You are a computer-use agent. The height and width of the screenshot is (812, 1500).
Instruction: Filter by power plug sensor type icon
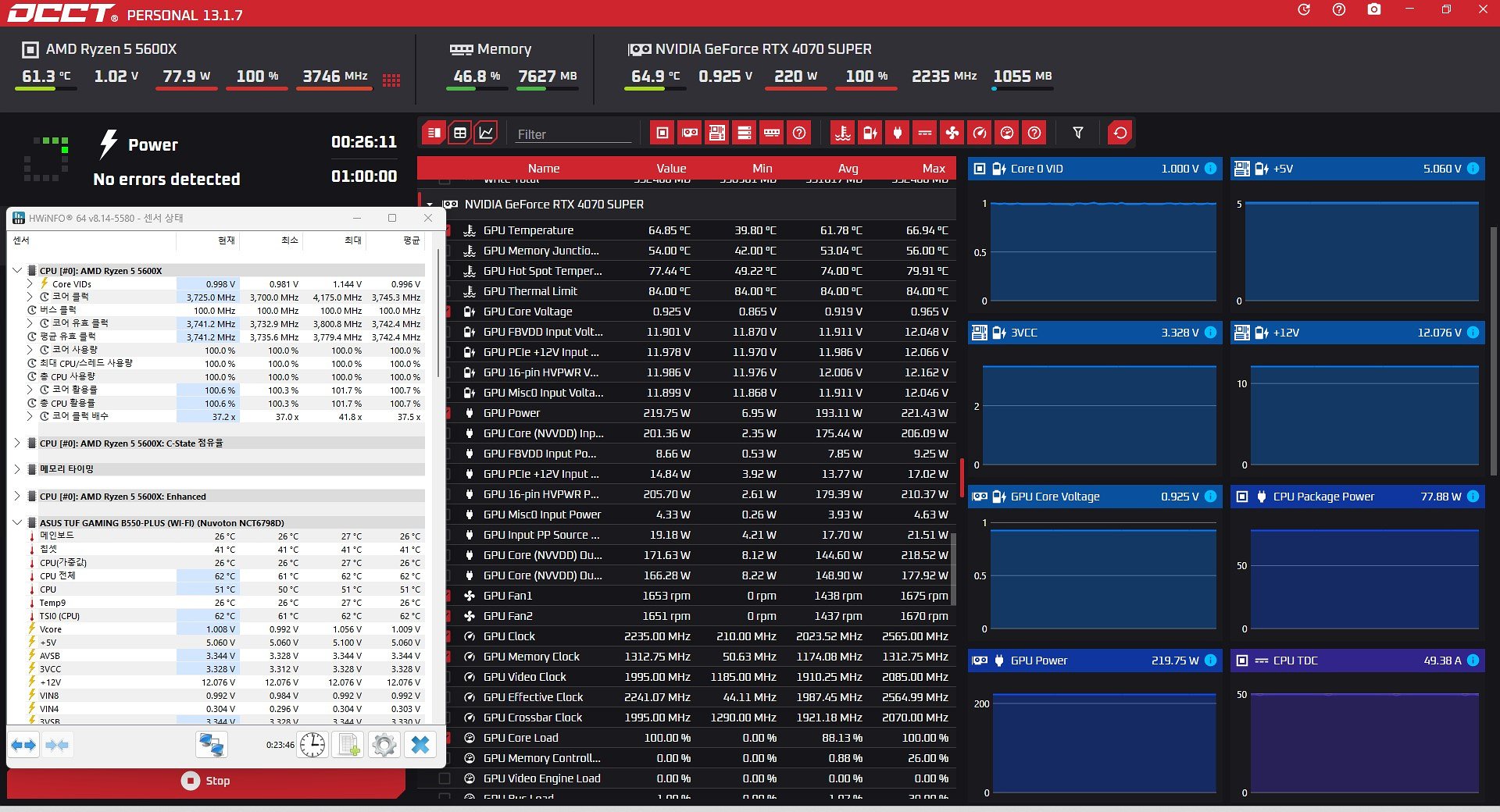point(897,133)
